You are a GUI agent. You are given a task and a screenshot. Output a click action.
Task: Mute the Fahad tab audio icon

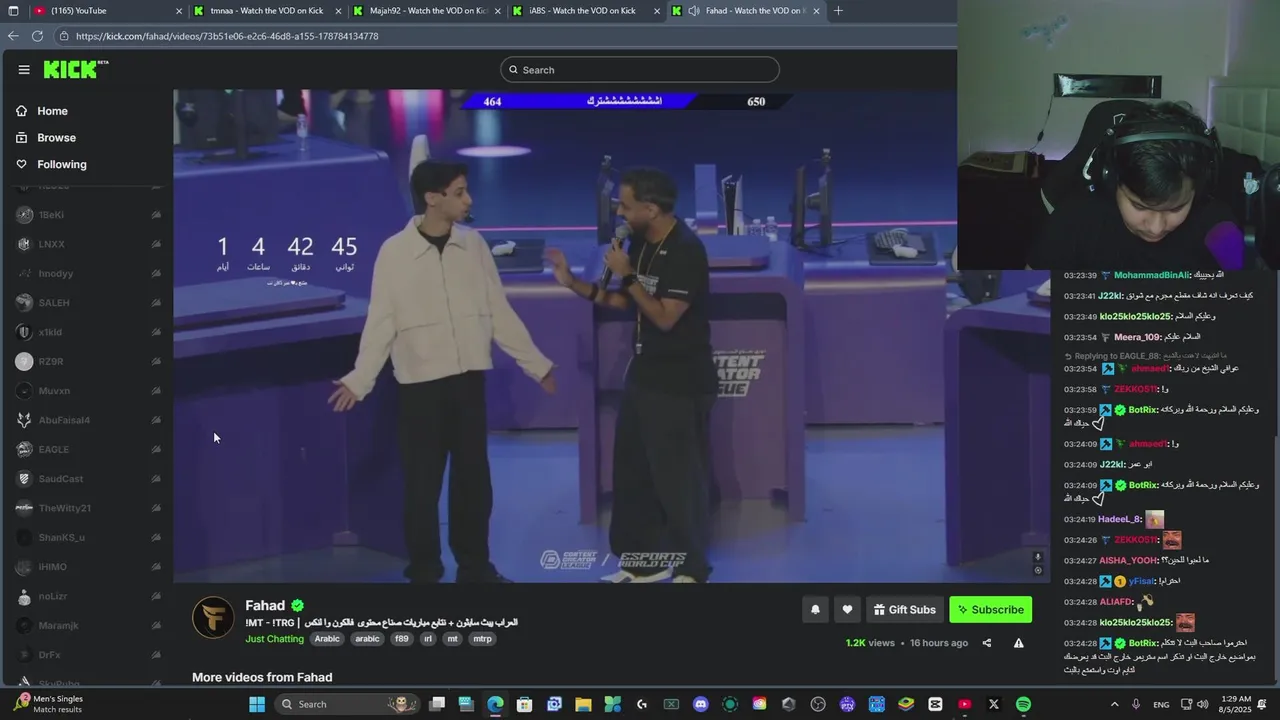(x=693, y=11)
